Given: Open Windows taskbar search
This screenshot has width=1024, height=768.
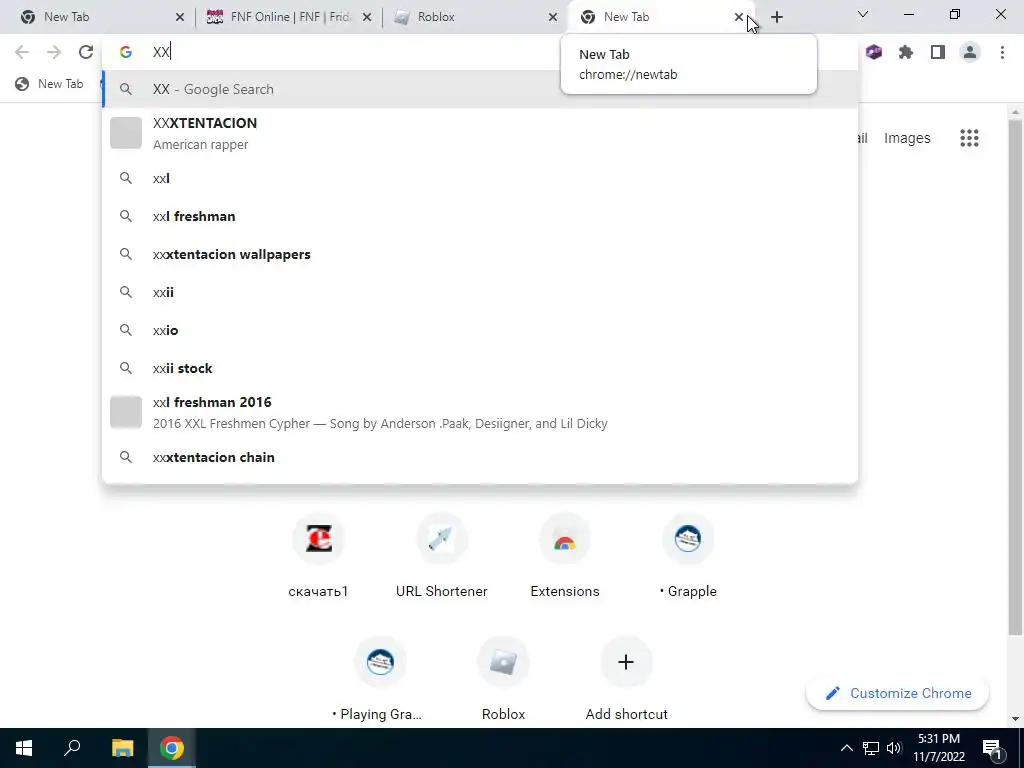Looking at the screenshot, I should click(72, 748).
